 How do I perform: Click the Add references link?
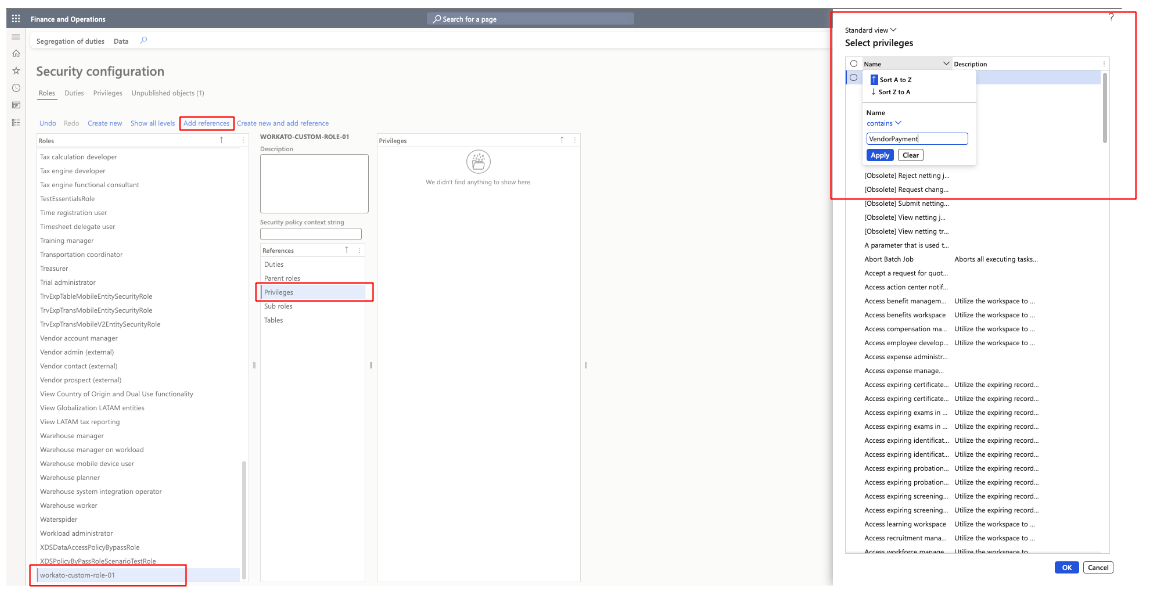point(207,123)
